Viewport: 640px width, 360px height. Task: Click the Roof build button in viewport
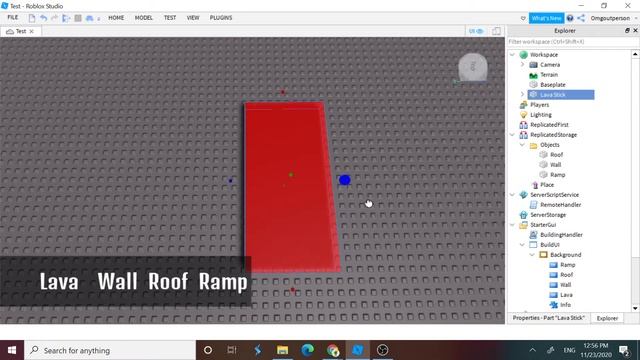tap(168, 282)
